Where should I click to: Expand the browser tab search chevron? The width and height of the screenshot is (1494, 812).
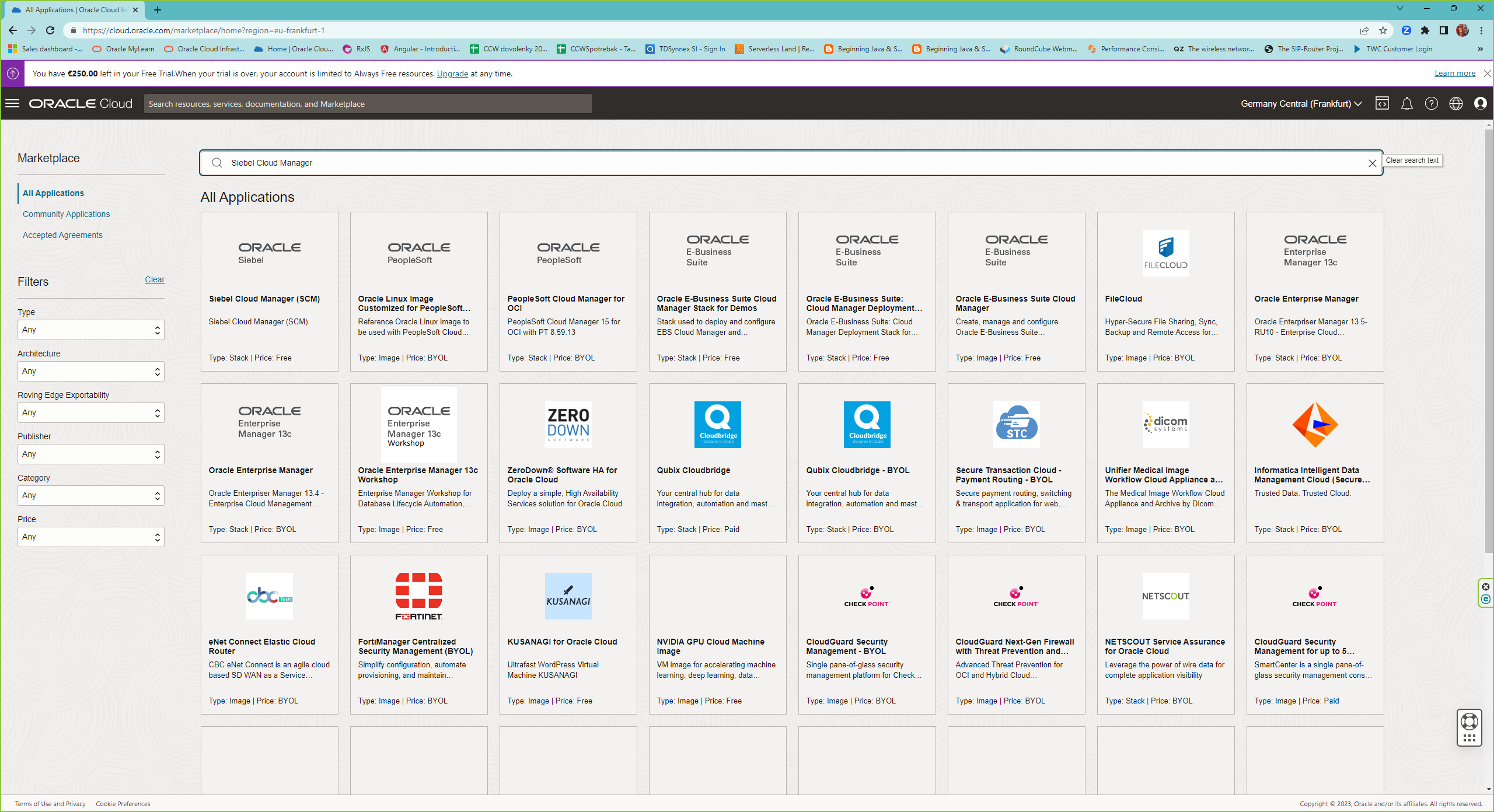tap(1399, 9)
